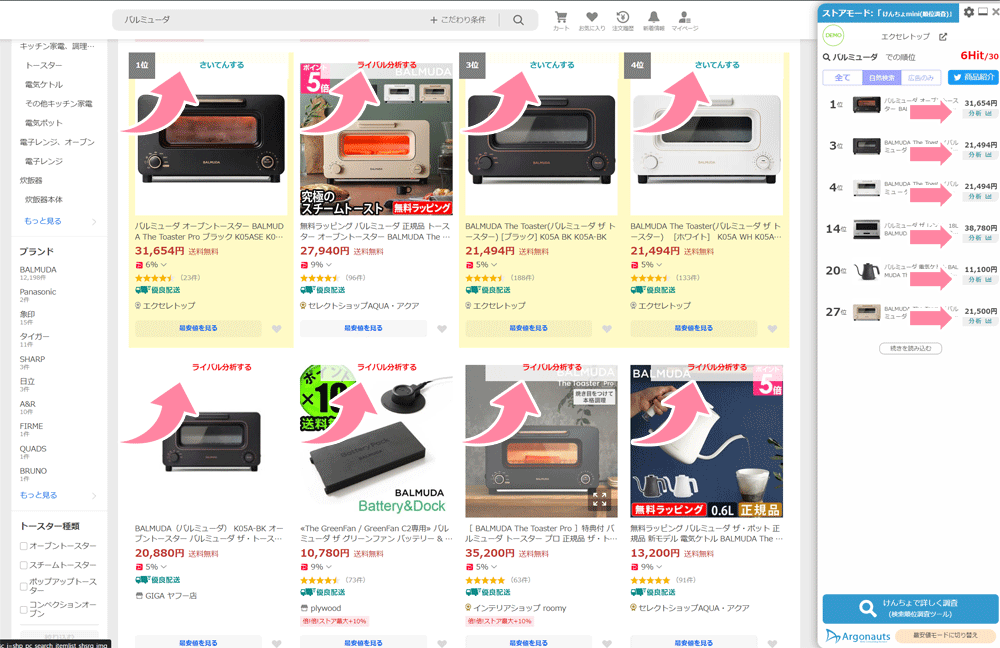Favorite the 21,494円 ブラック toaster via heart

click(607, 329)
